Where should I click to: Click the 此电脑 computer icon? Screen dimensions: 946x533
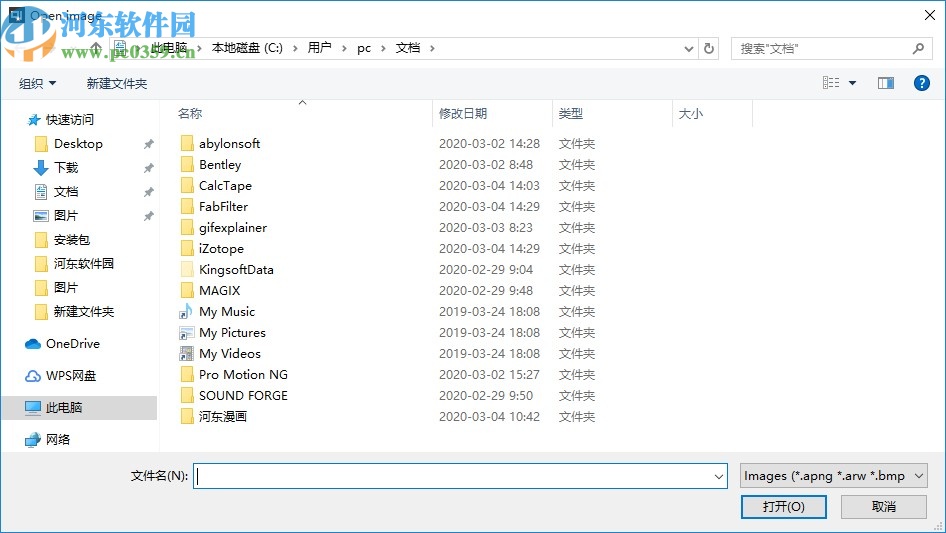click(33, 408)
